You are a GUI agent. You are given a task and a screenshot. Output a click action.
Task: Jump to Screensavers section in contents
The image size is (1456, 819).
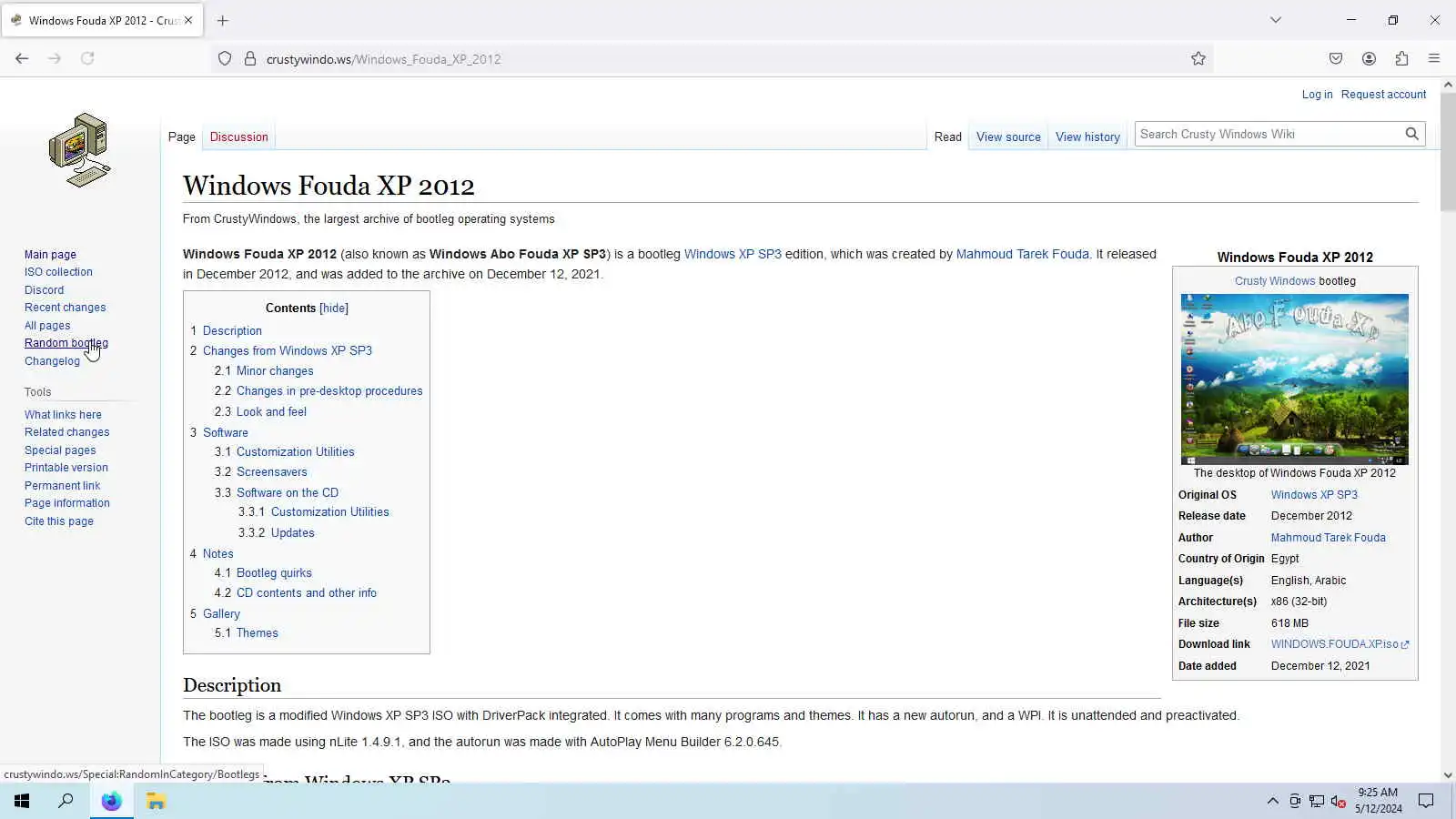(272, 472)
